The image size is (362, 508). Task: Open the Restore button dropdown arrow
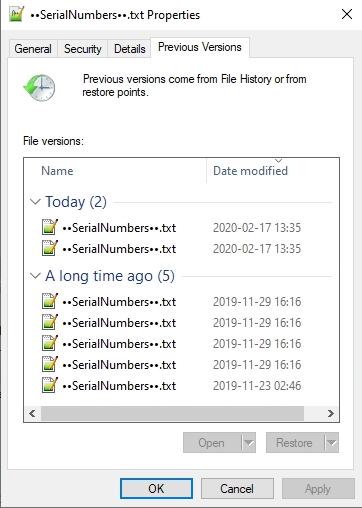(332, 443)
